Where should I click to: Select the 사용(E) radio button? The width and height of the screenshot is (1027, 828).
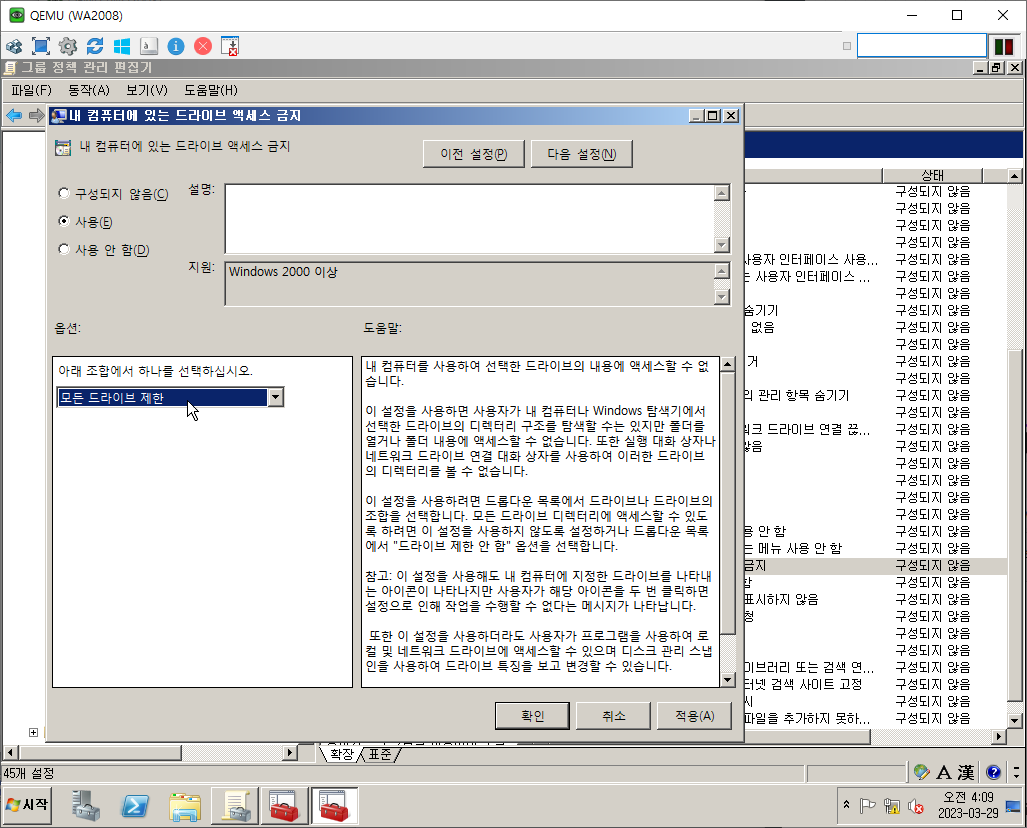point(64,221)
